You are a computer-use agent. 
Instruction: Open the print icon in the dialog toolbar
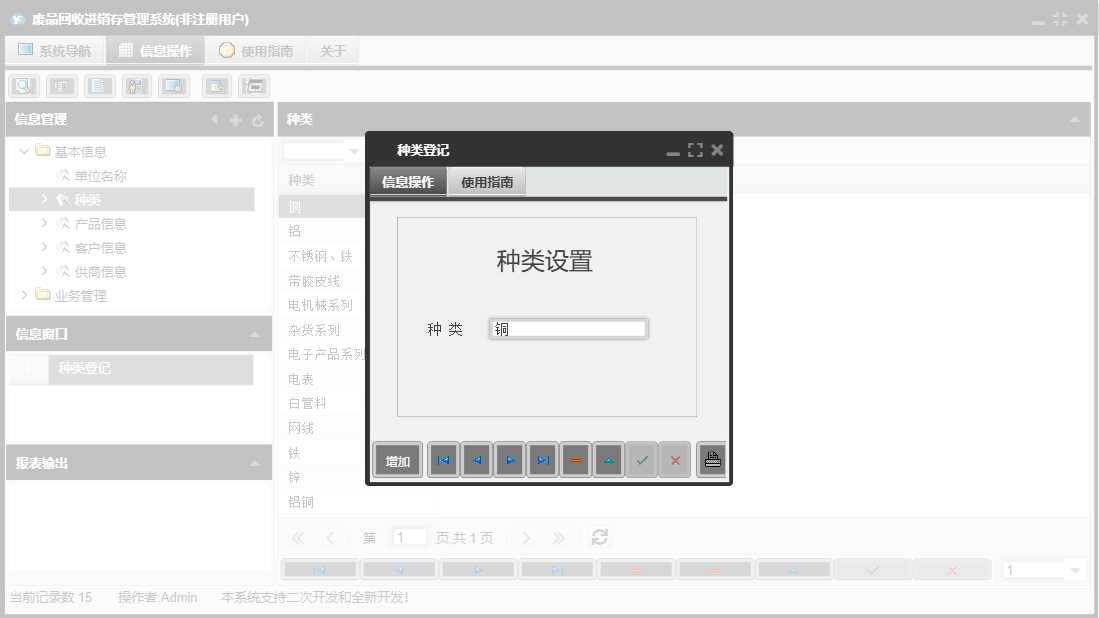pos(712,459)
